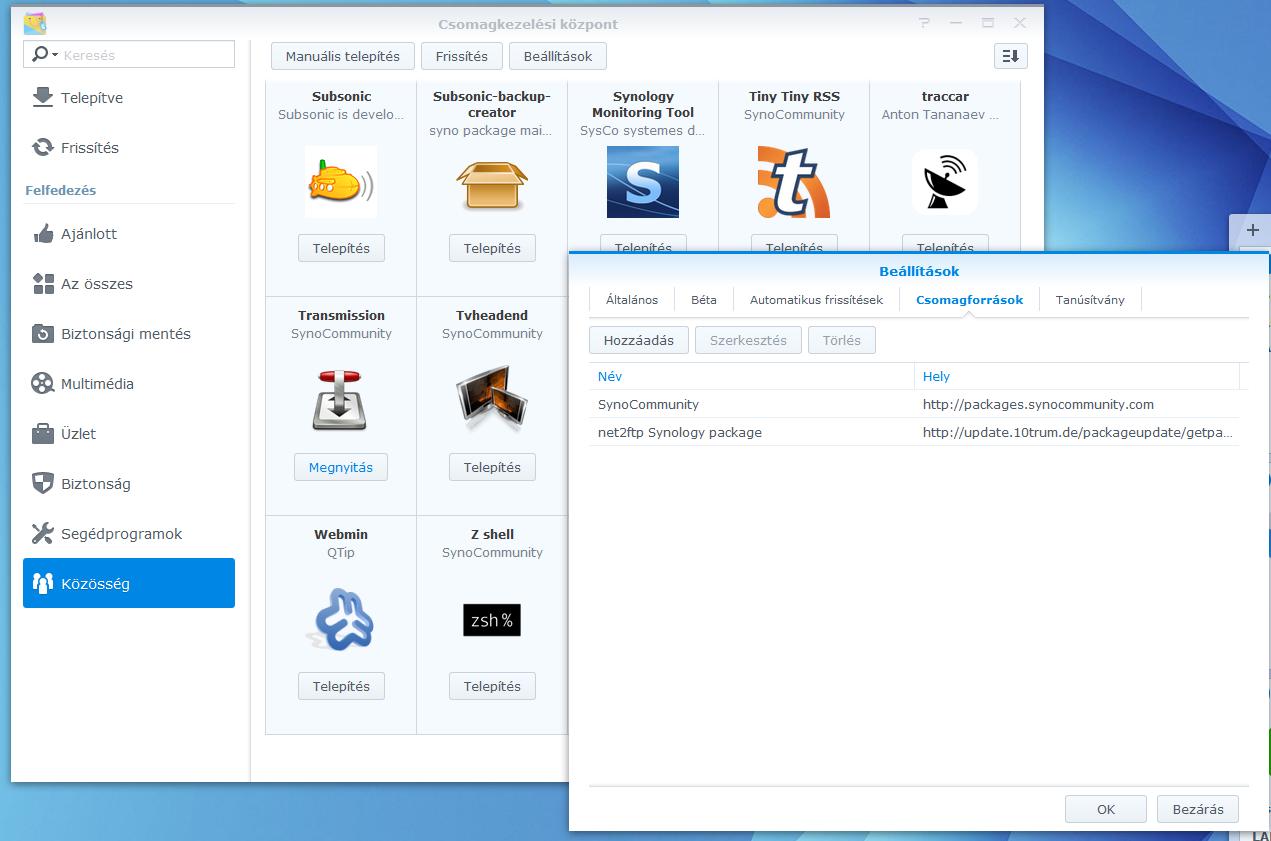Click the Transmission package title
This screenshot has height=841, width=1271.
[341, 315]
